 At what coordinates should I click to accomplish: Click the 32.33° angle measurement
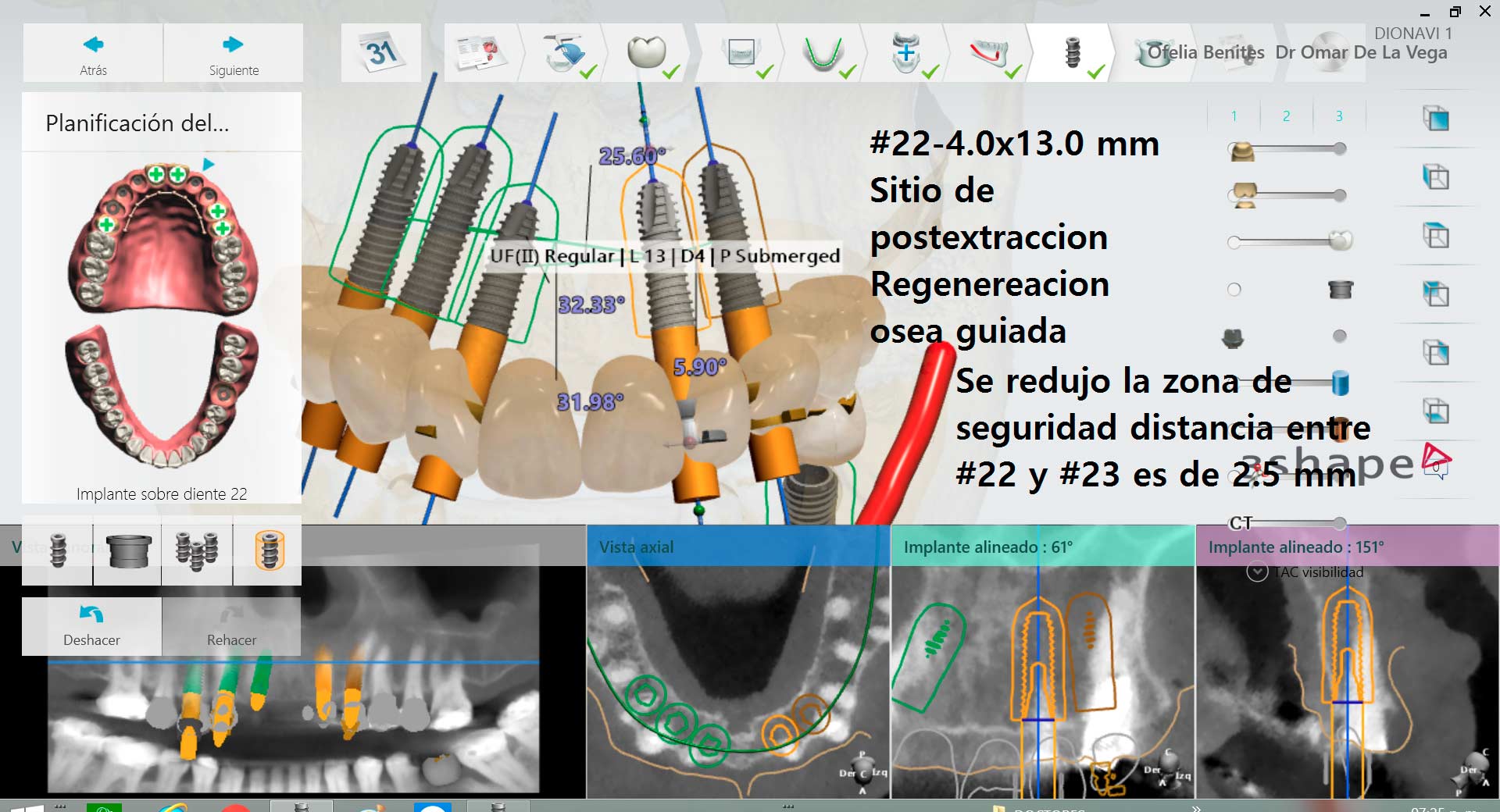coord(591,304)
